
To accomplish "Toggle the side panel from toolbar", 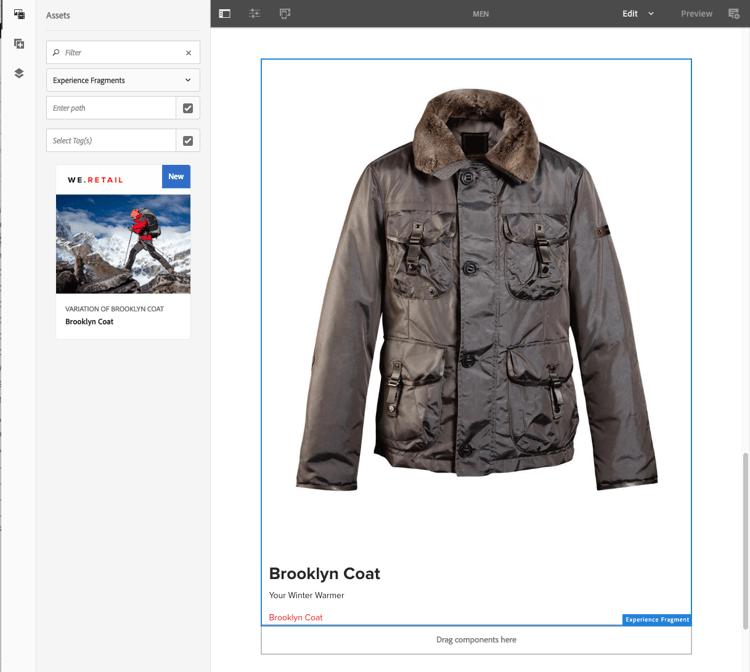I will [x=224, y=14].
